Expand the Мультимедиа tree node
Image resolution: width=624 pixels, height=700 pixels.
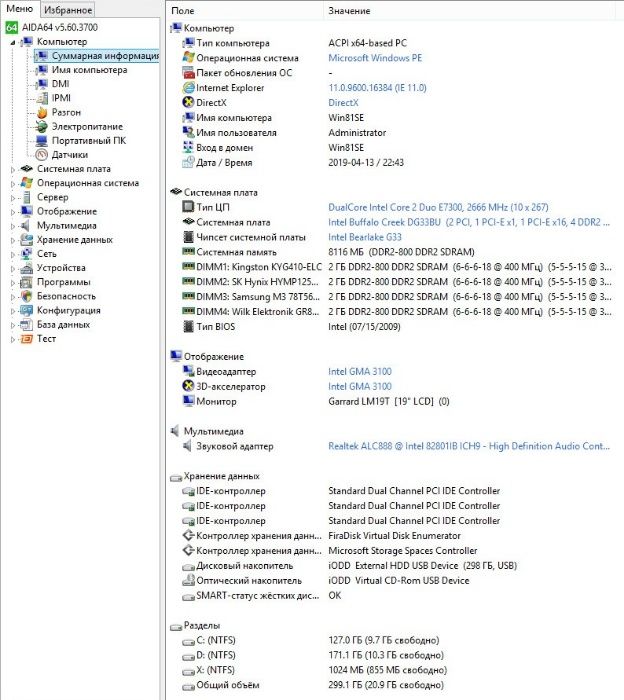point(13,226)
